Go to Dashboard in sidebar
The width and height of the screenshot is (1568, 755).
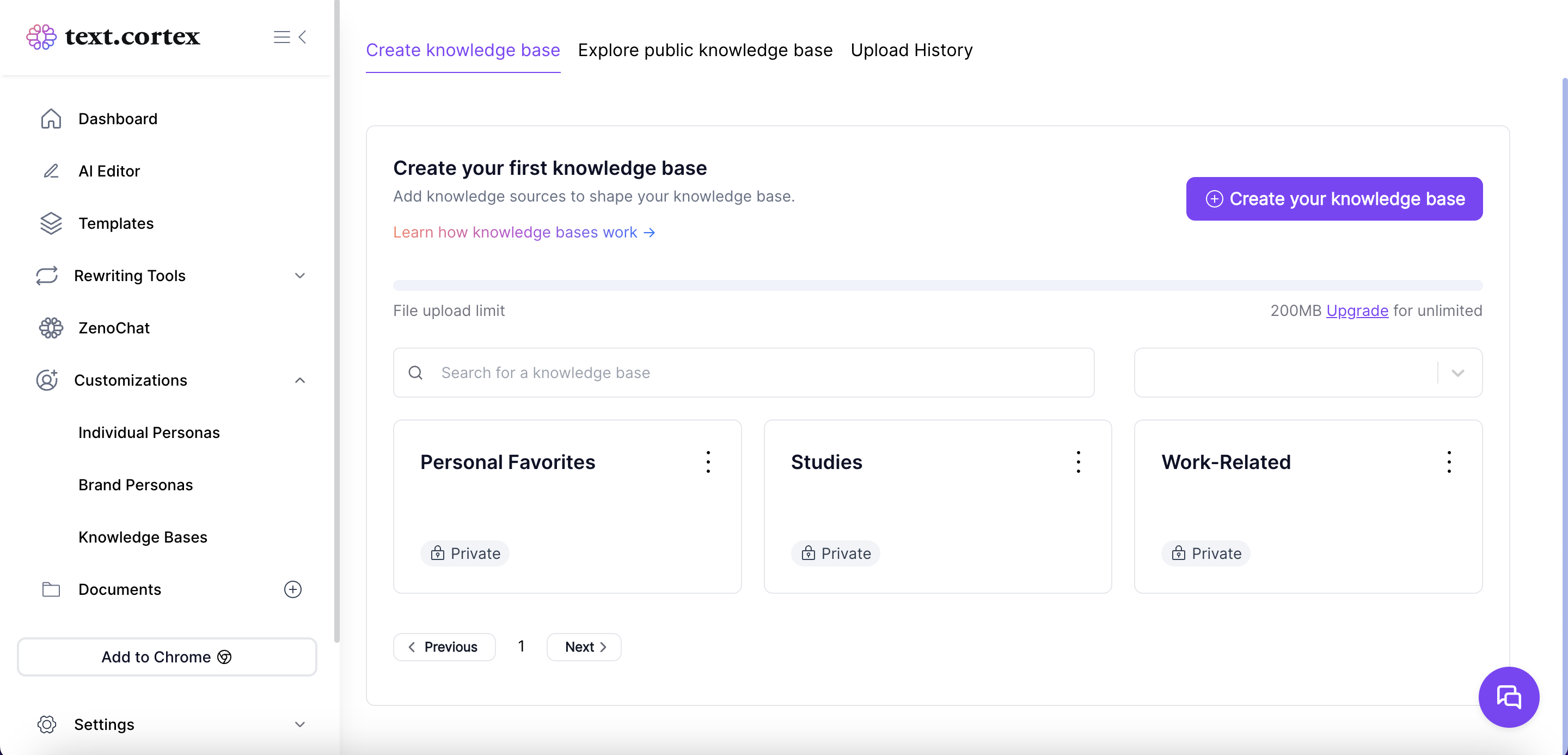[118, 119]
